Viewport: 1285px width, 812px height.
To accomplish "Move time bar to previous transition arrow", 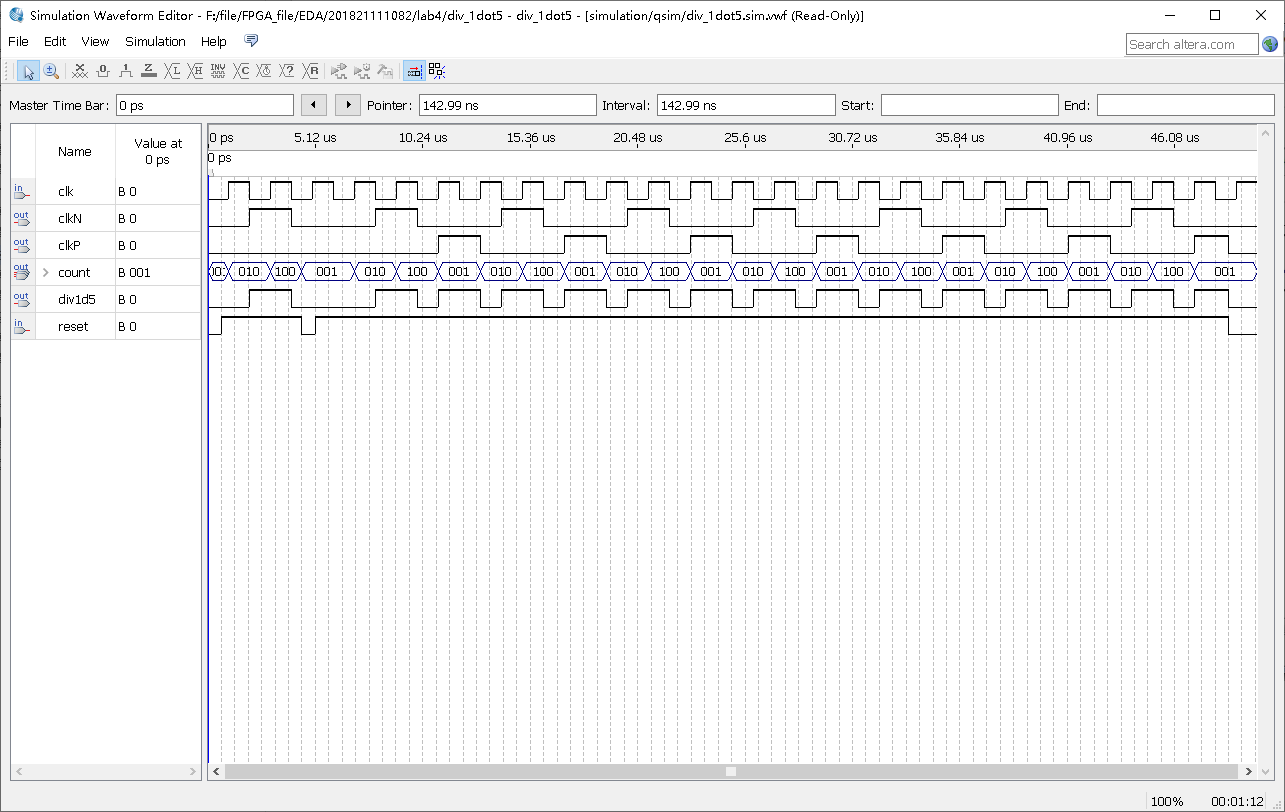I will [x=314, y=105].
